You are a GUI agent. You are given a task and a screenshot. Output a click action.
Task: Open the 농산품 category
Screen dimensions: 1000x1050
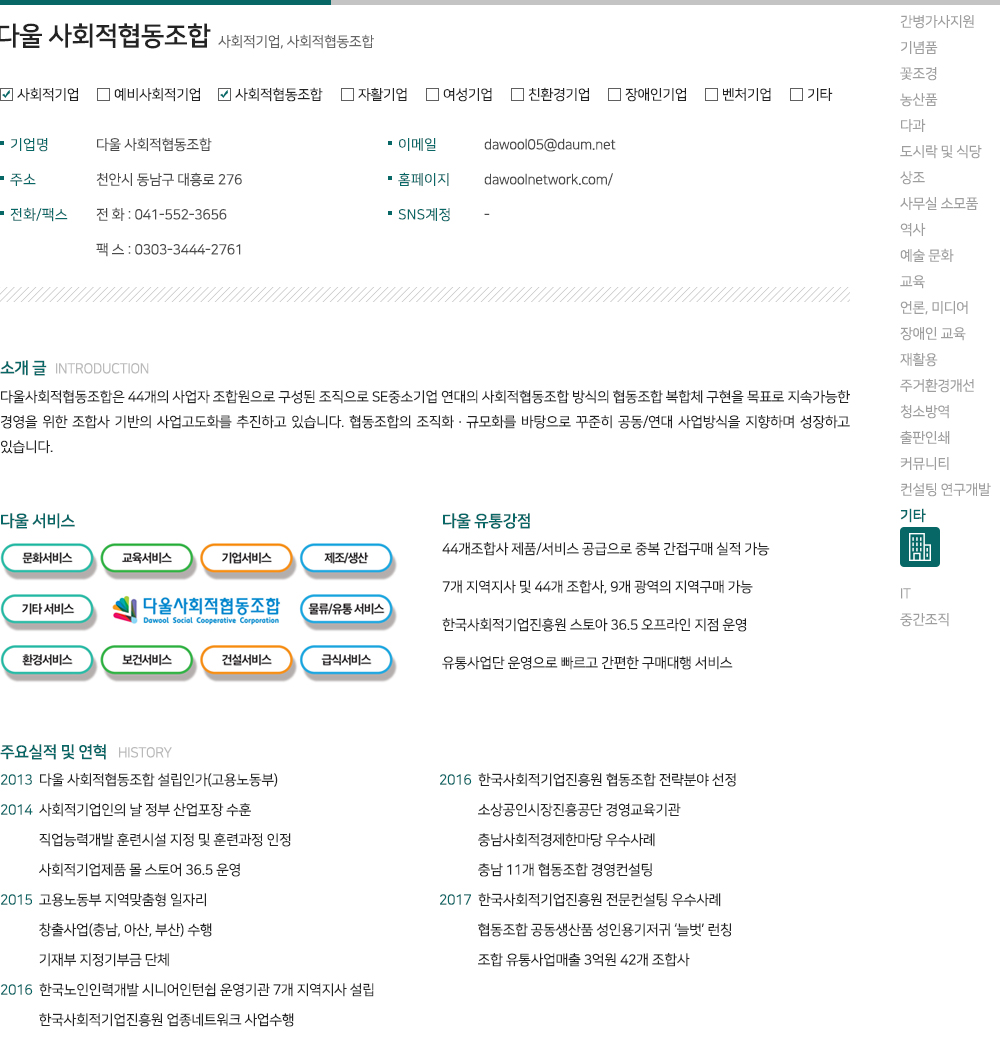pyautogui.click(x=918, y=100)
